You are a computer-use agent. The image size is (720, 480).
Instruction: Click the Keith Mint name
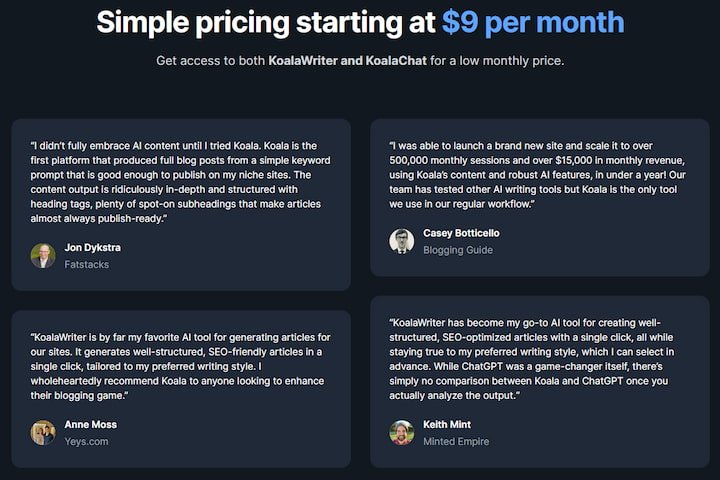click(x=447, y=424)
